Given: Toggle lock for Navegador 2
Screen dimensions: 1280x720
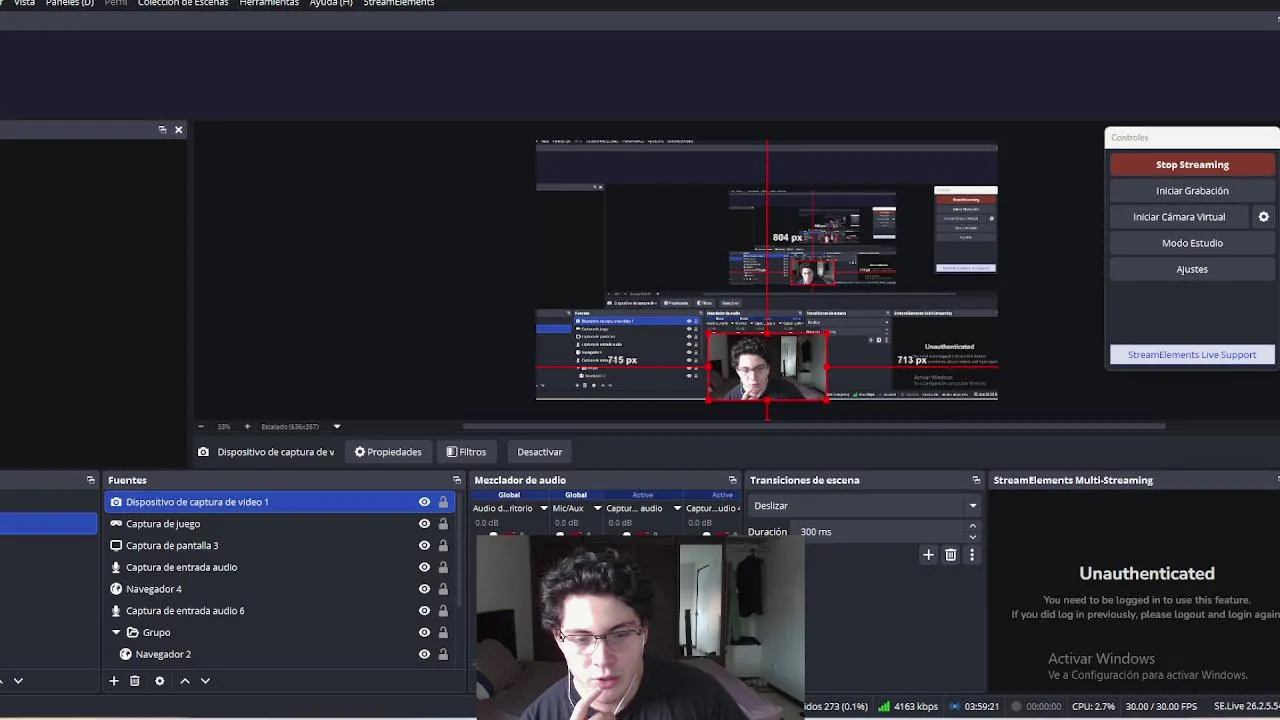Looking at the screenshot, I should pos(443,655).
